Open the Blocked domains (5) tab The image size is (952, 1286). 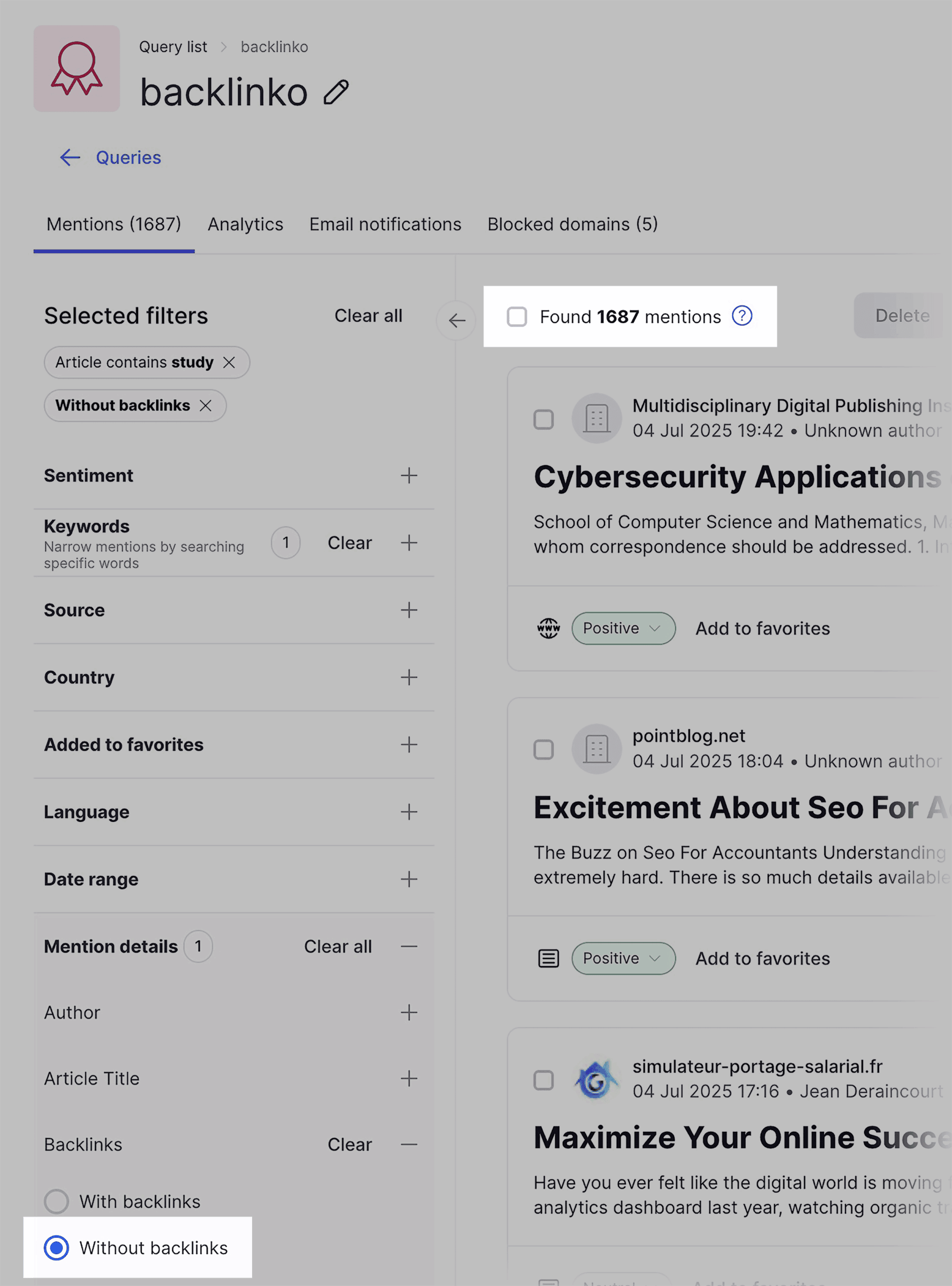tap(573, 224)
